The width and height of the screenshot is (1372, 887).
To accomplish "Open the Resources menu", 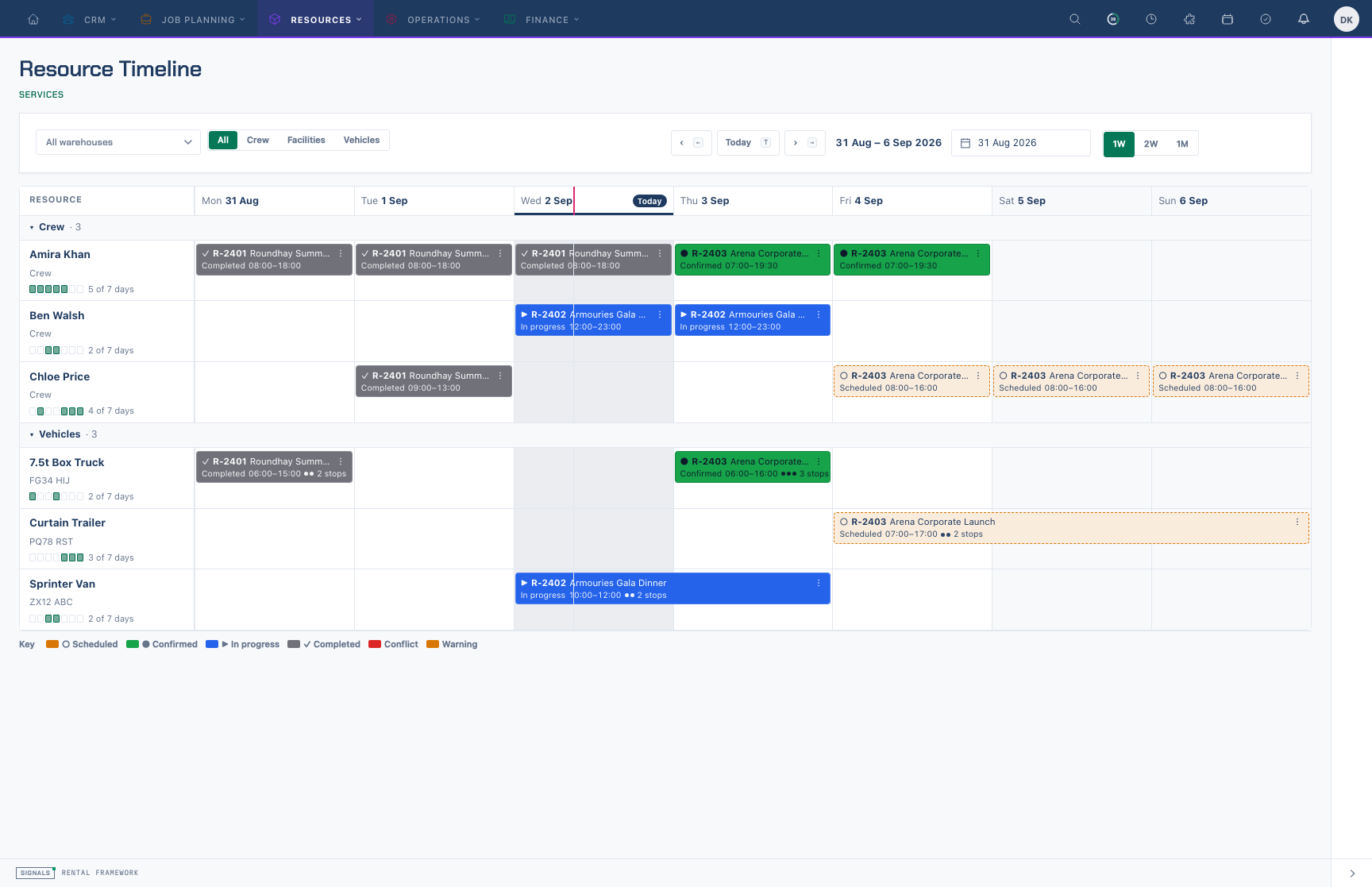I will coord(315,19).
